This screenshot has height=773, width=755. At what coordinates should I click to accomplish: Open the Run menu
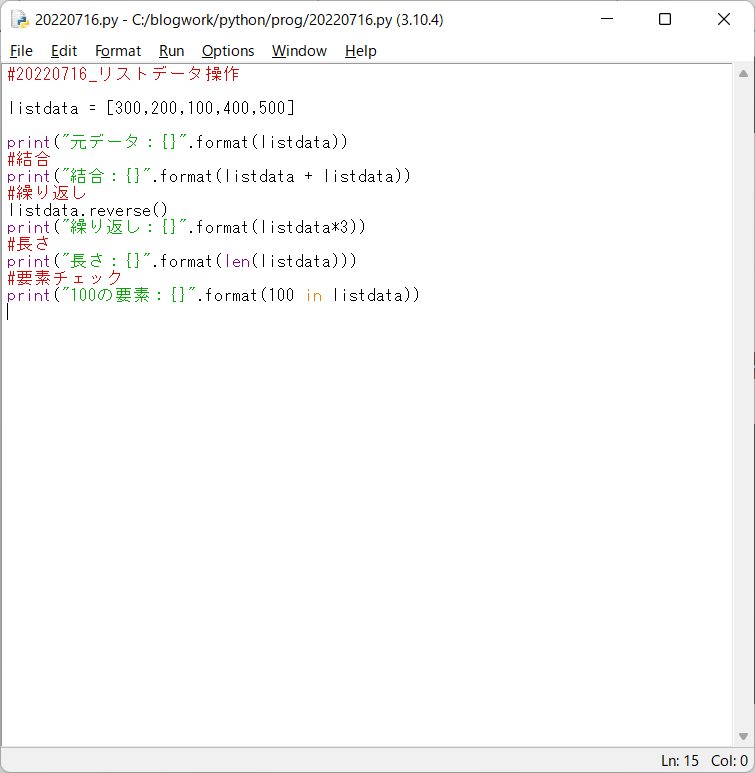tap(171, 51)
